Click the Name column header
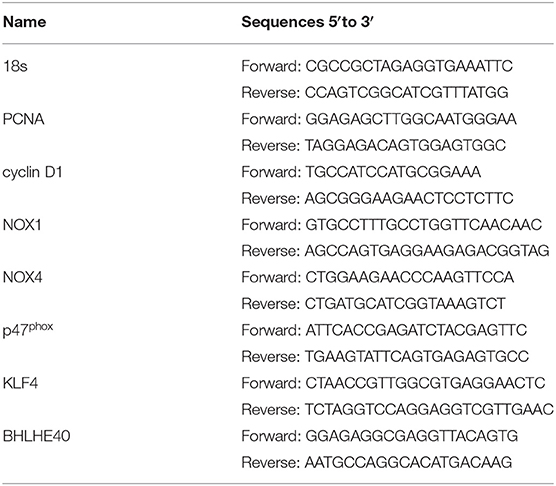 tap(24, 22)
